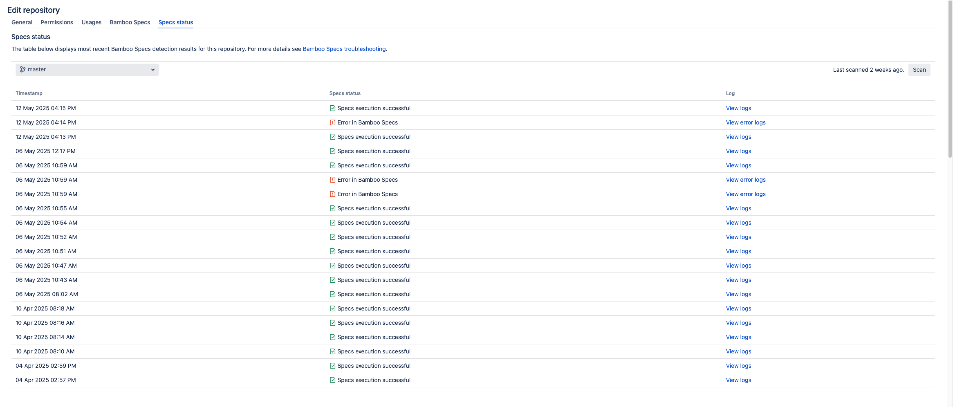The width and height of the screenshot is (953, 407).
Task: View logs for 06 May 10:51 AM
Action: pos(738,251)
